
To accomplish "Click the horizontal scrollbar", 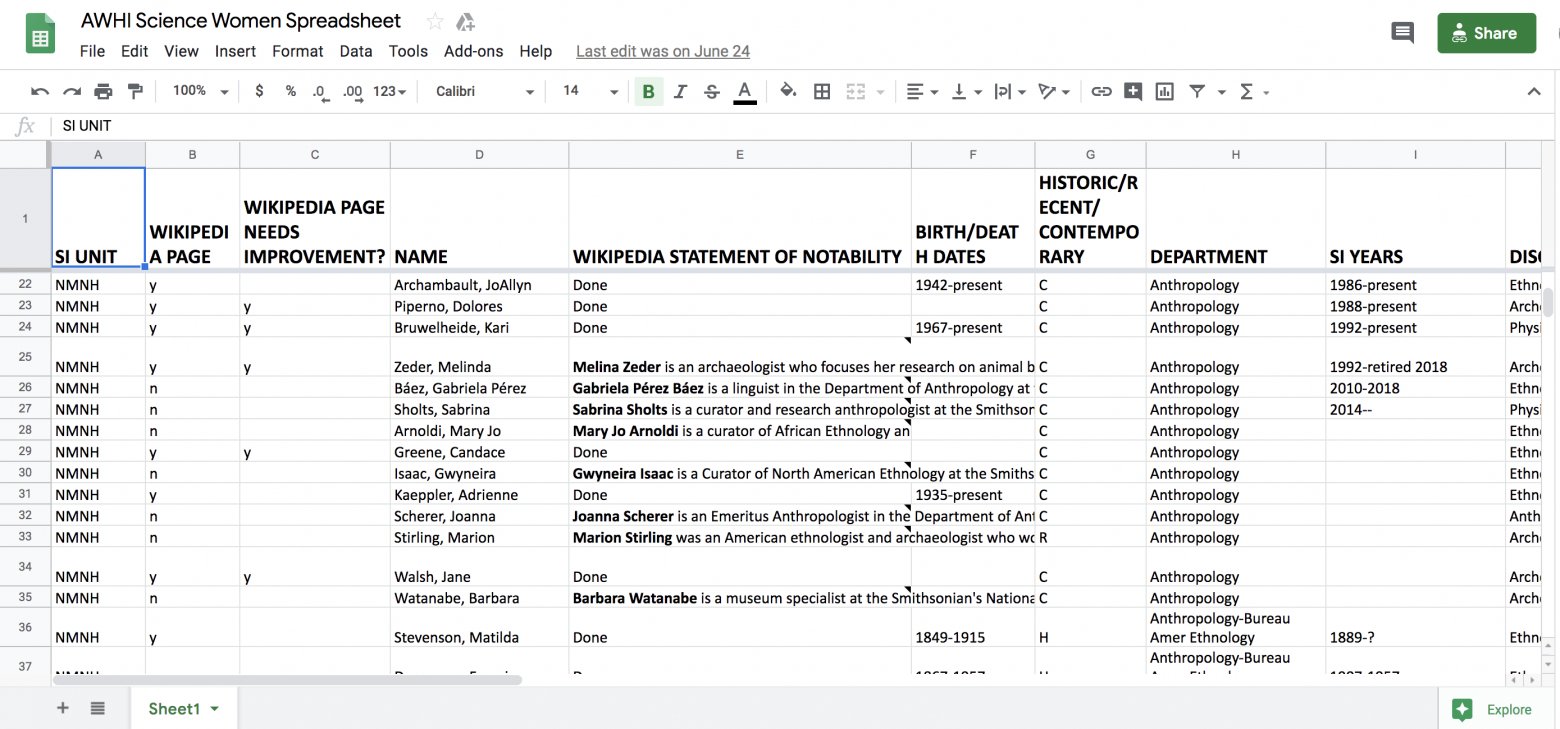I will [287, 679].
